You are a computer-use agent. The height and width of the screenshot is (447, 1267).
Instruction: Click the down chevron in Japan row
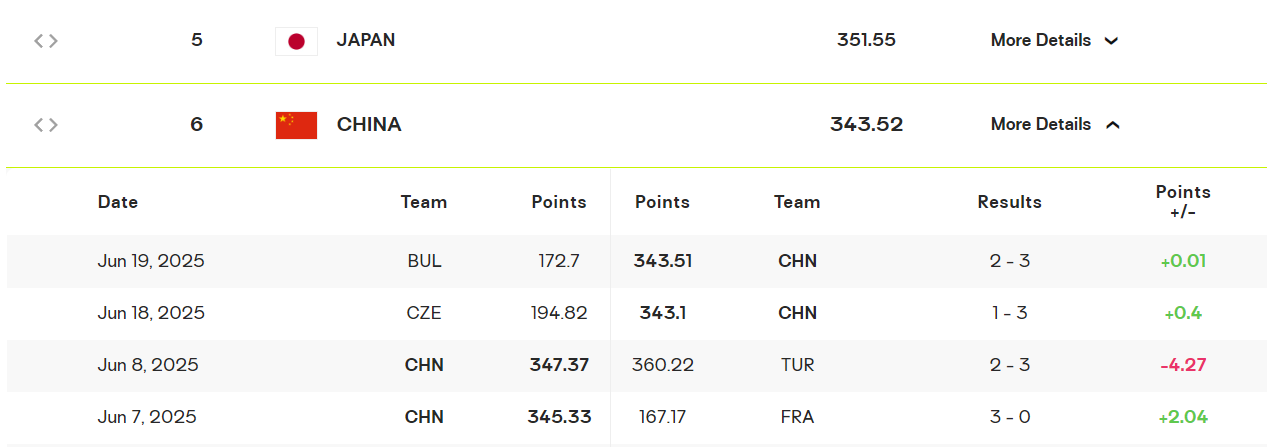point(1111,41)
